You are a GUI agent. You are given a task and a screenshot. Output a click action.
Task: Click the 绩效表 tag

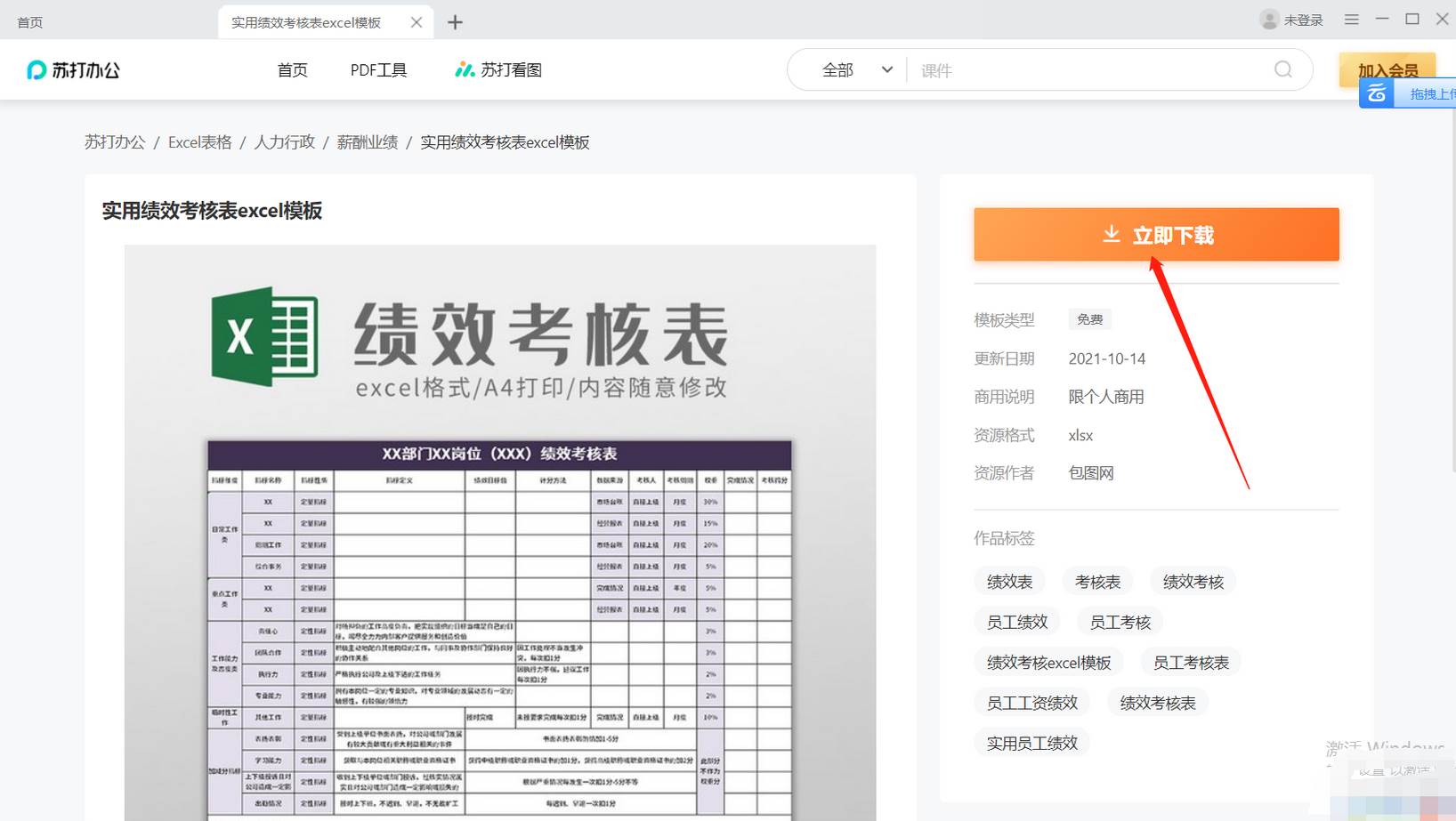(x=1009, y=582)
